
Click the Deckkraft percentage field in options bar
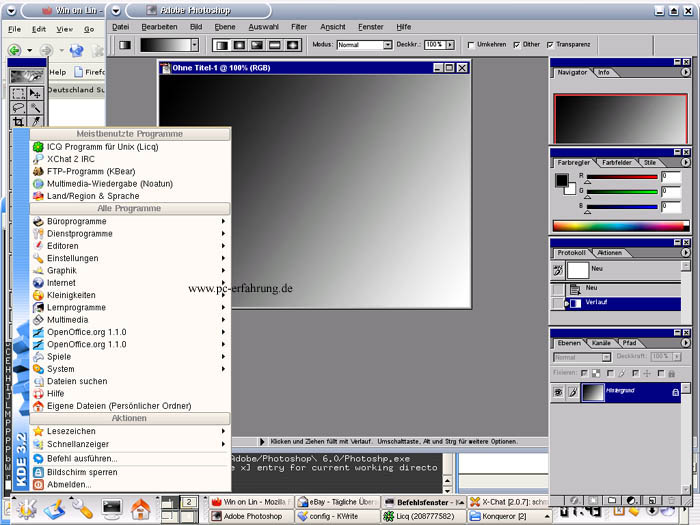pyautogui.click(x=435, y=45)
